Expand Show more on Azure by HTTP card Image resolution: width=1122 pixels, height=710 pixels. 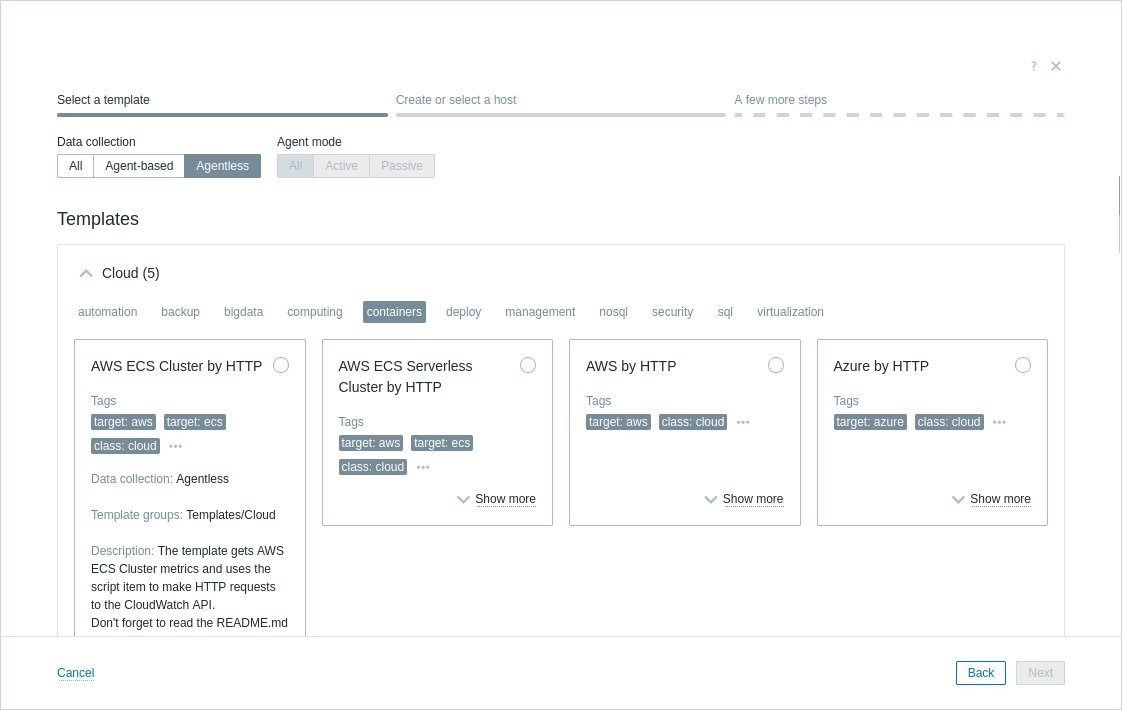click(x=992, y=499)
